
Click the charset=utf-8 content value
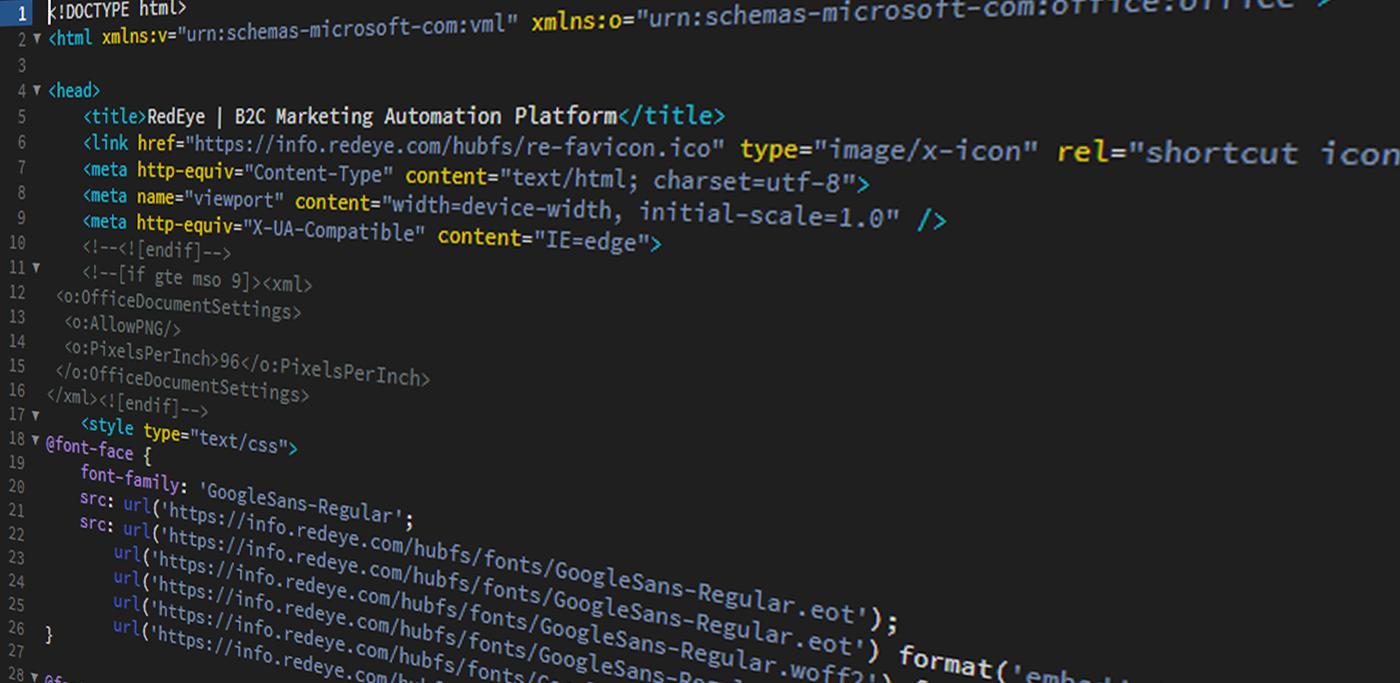click(x=760, y=183)
